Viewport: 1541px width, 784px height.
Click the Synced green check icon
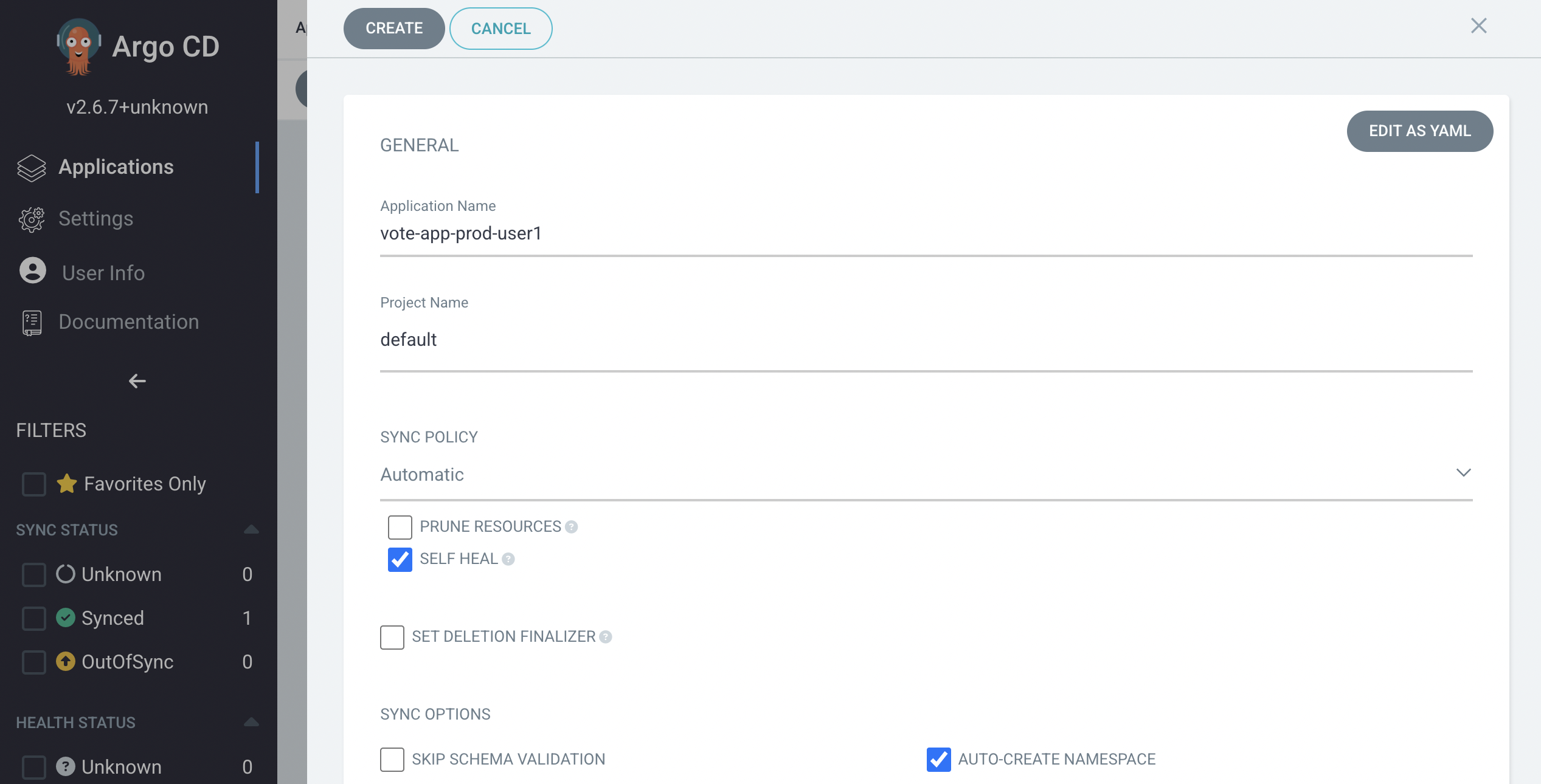click(66, 617)
